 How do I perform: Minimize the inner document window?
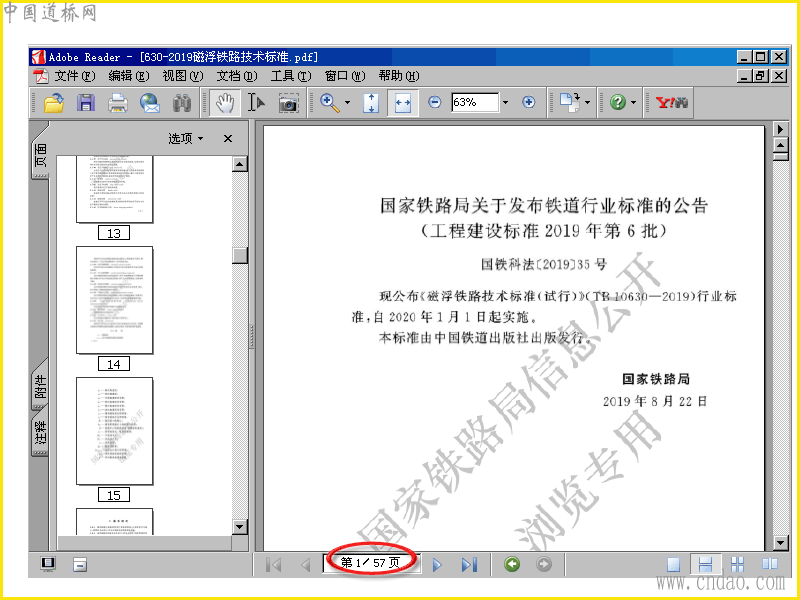[x=745, y=76]
